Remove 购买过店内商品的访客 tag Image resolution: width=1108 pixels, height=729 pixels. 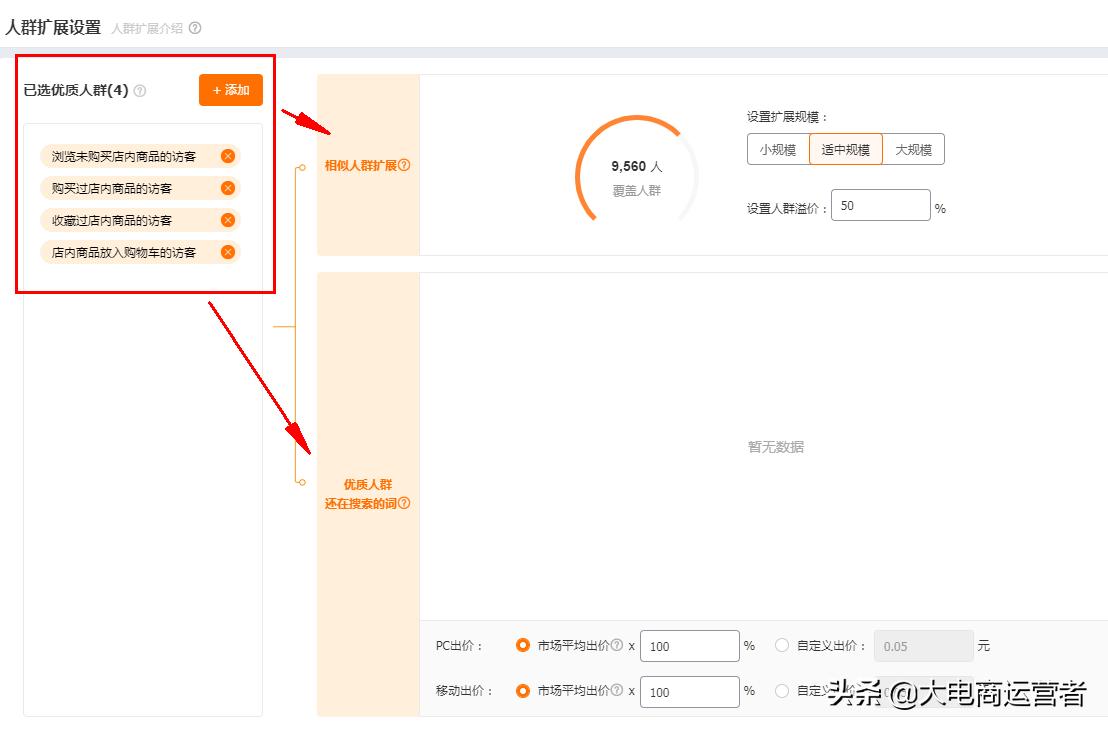228,188
